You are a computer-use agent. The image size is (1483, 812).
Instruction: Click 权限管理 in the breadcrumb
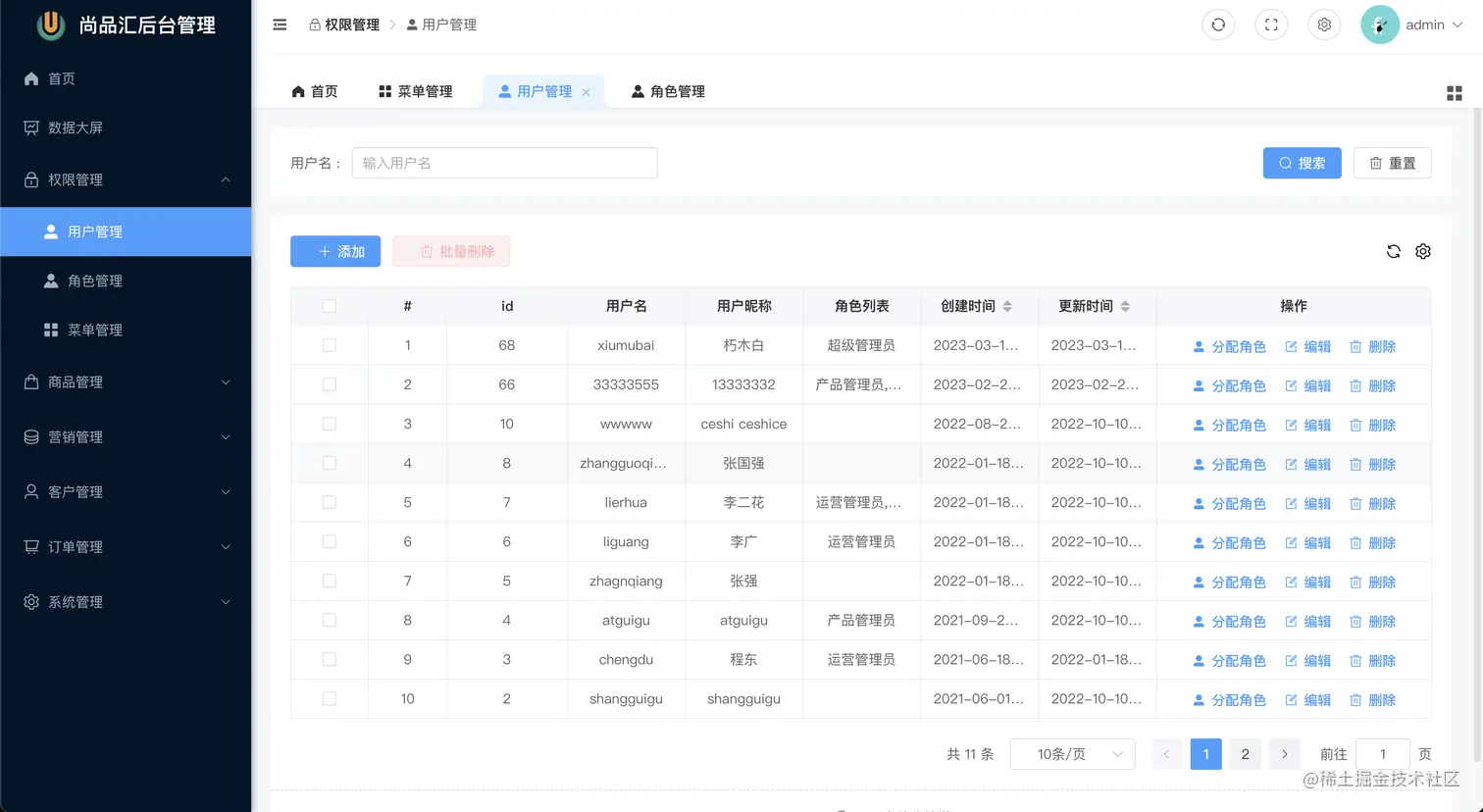tap(344, 25)
